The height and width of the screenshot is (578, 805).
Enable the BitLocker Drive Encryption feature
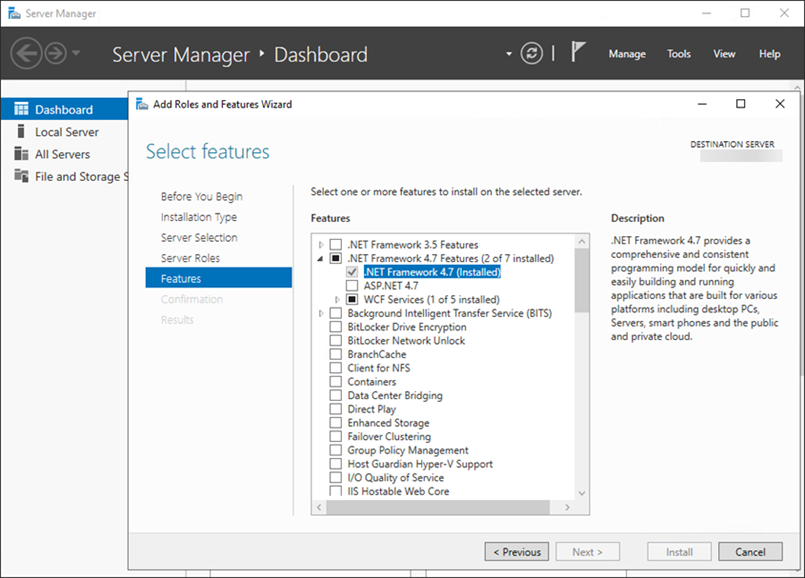[x=337, y=326]
